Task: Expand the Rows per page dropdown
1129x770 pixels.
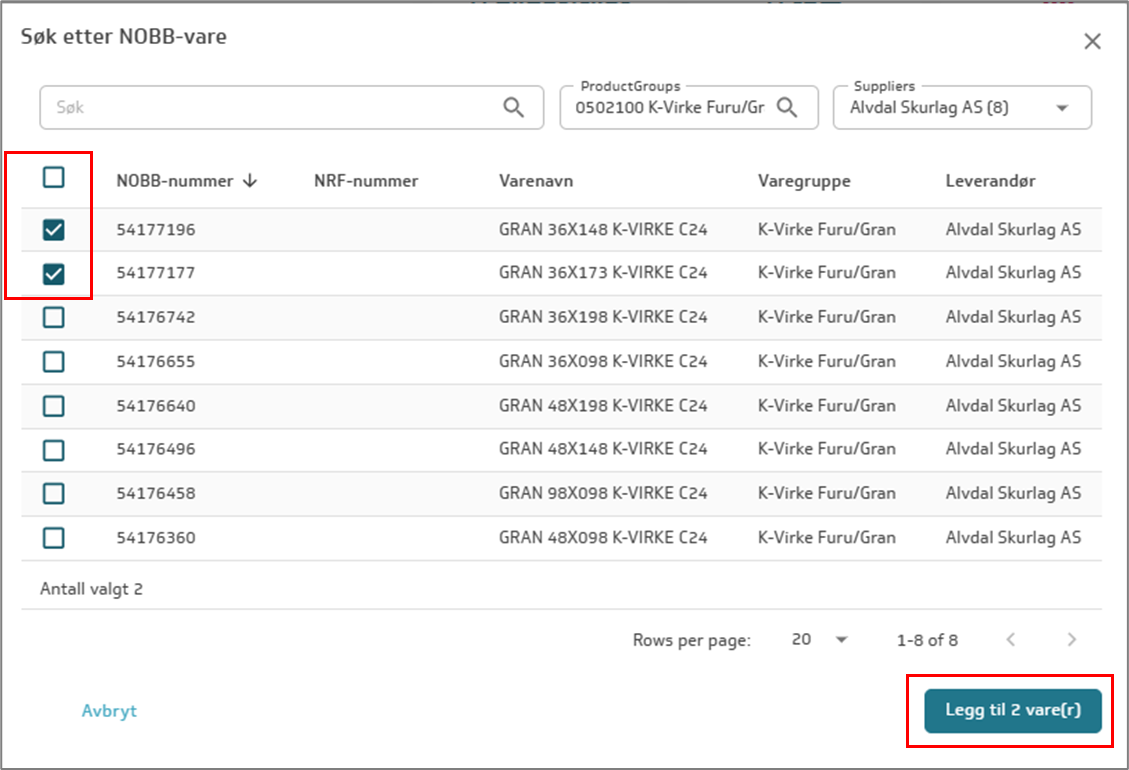Action: 840,640
